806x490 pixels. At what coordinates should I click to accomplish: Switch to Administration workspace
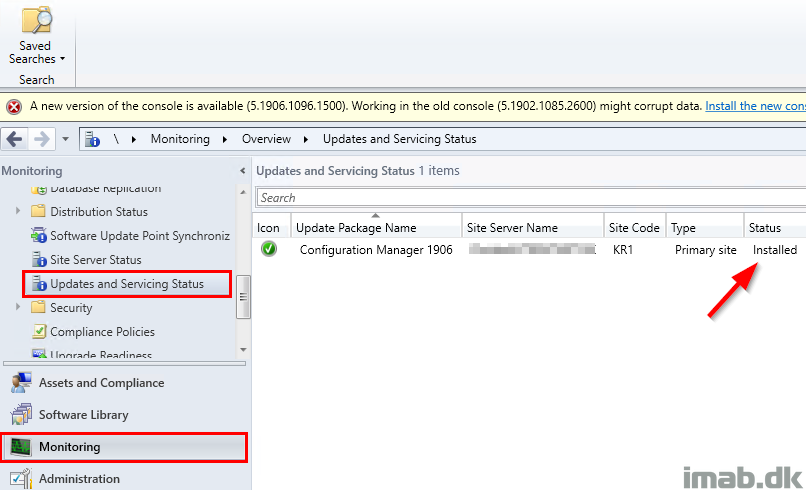click(79, 479)
